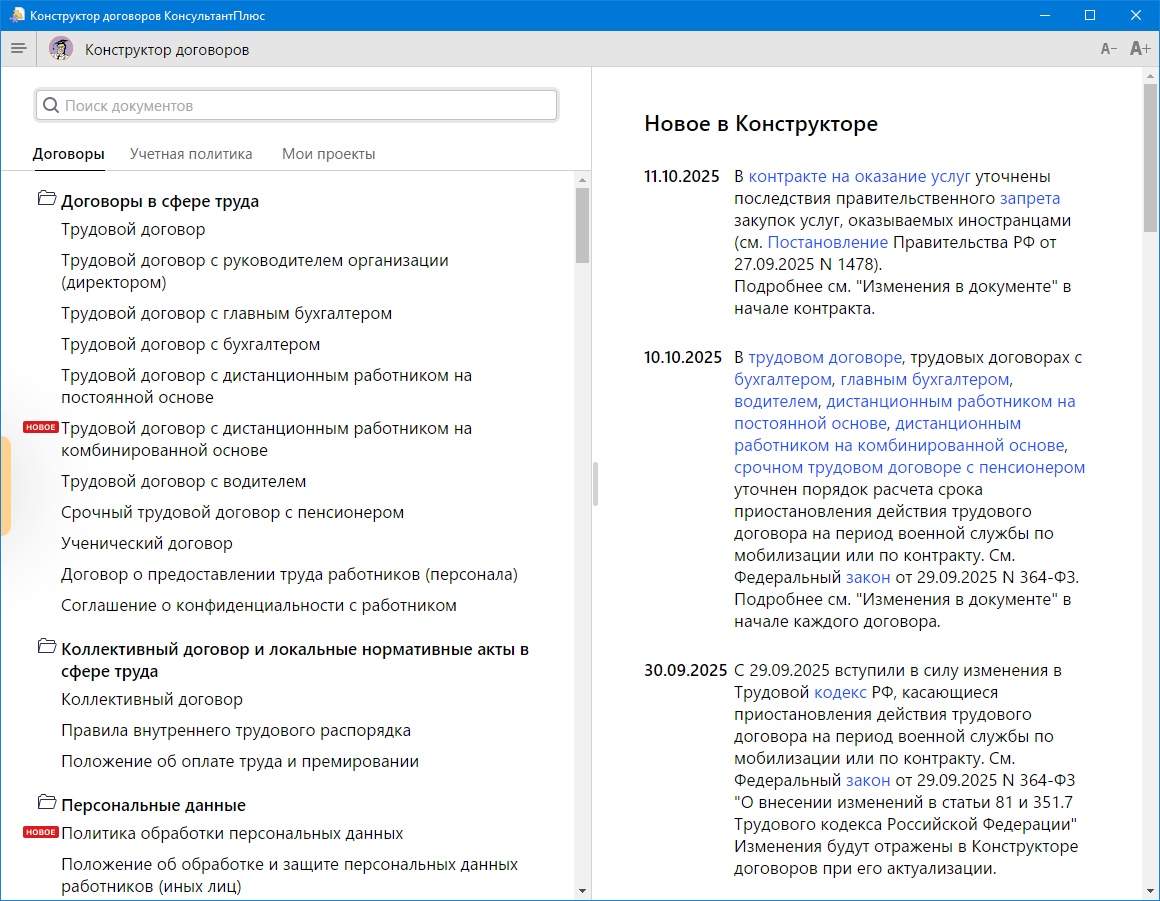1160x901 pixels.
Task: Open Правила внутреннего трудового распорядка
Action: pos(236,731)
